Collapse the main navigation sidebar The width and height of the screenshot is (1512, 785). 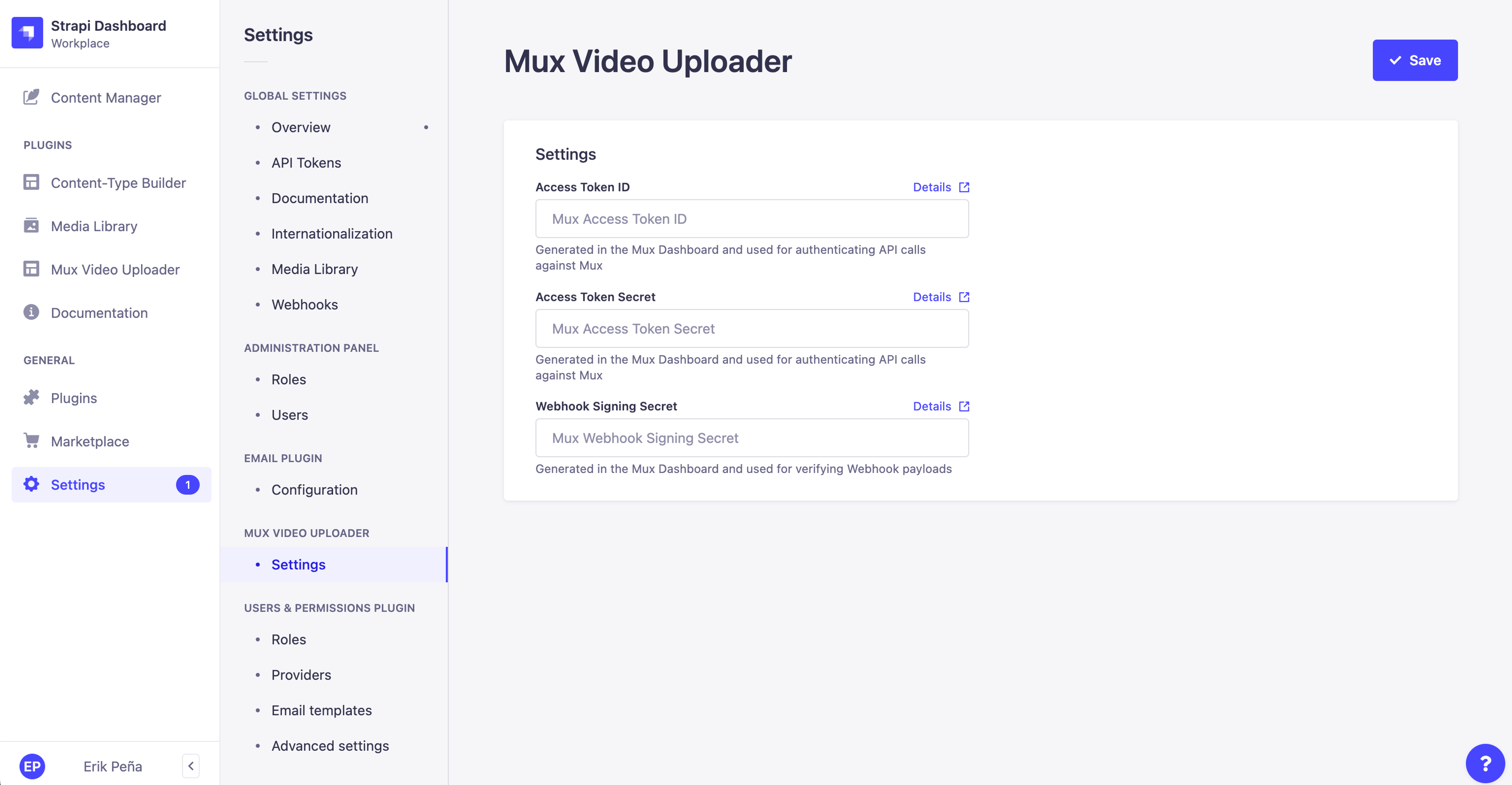[x=191, y=766]
